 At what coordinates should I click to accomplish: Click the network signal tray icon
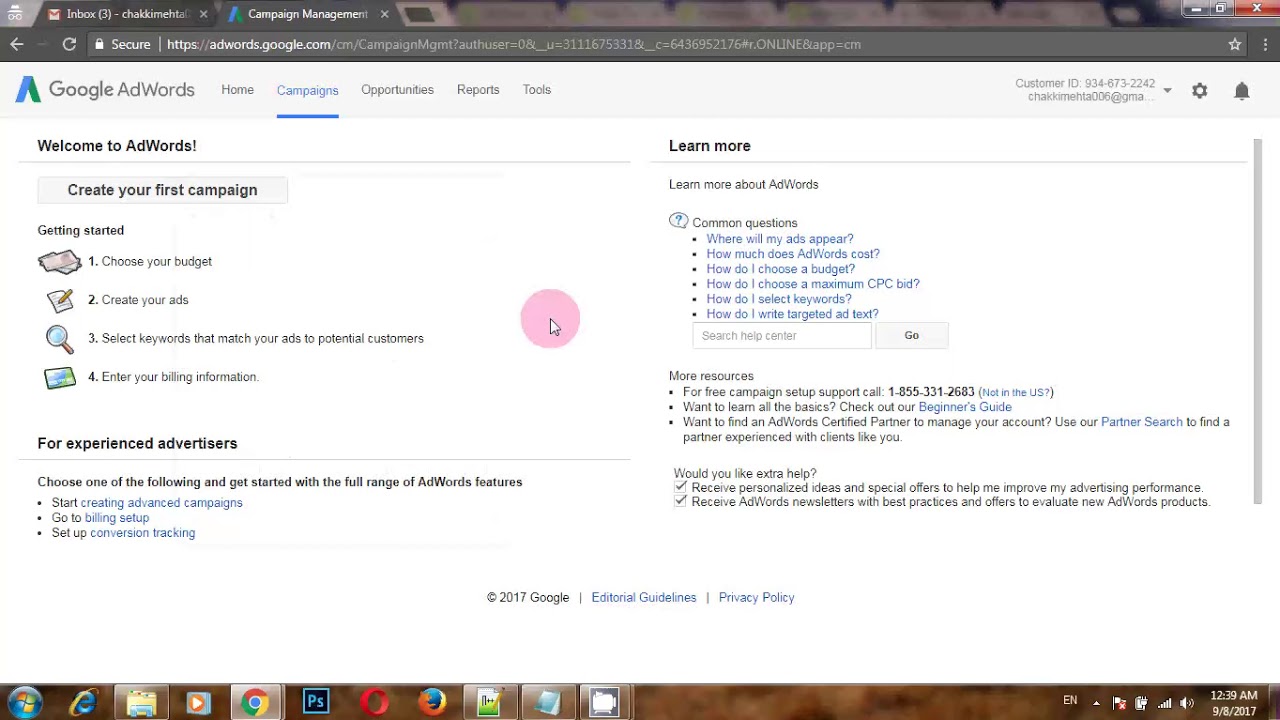tap(1164, 703)
